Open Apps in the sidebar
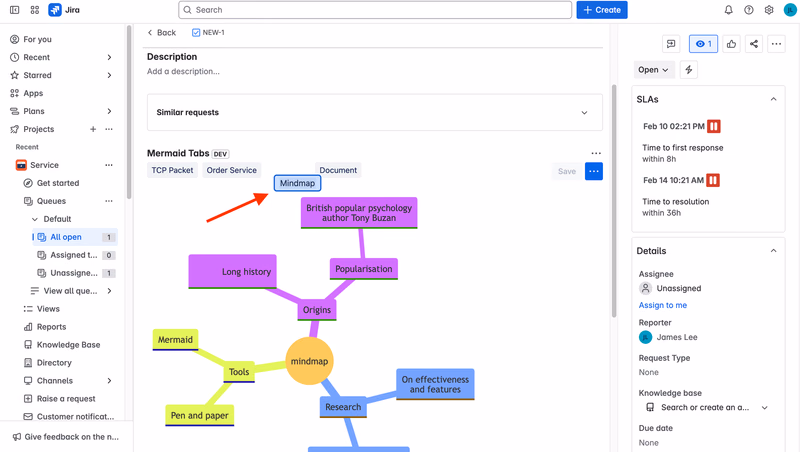The image size is (800, 452). pyautogui.click(x=33, y=93)
